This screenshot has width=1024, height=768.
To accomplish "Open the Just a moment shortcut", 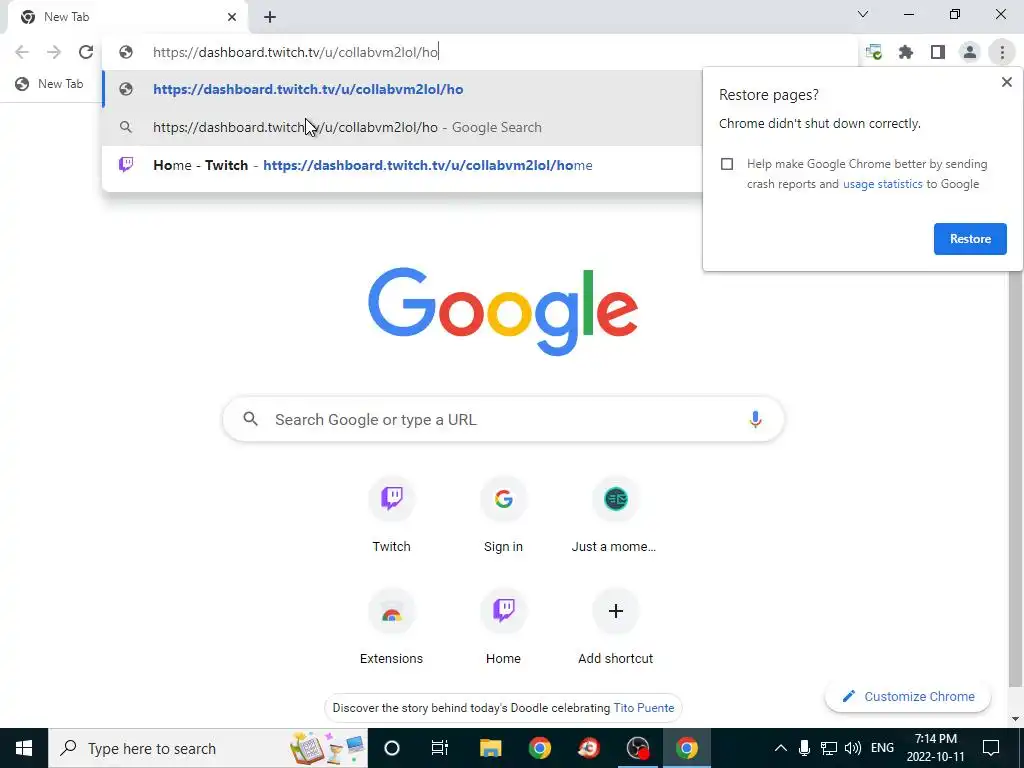I will click(615, 515).
